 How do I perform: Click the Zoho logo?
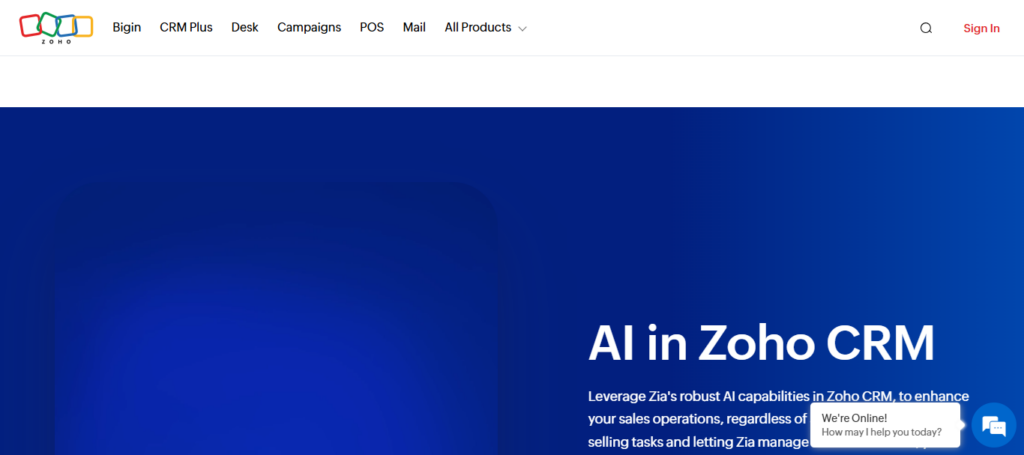(x=56, y=27)
